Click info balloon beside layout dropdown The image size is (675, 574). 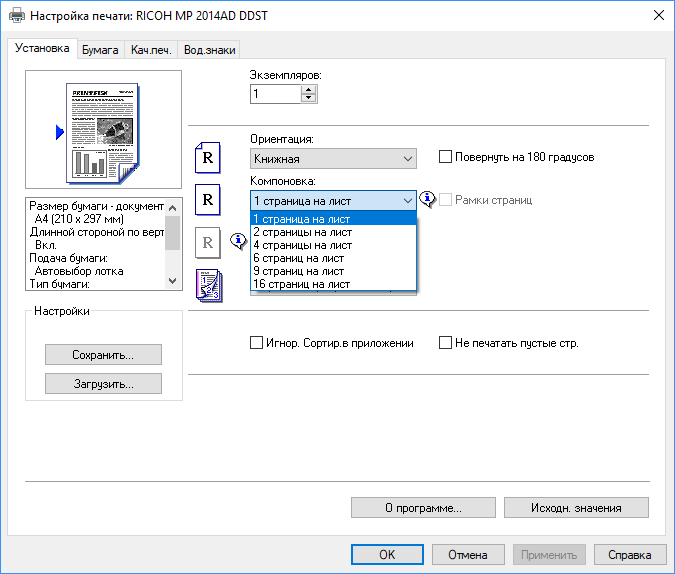[x=427, y=199]
